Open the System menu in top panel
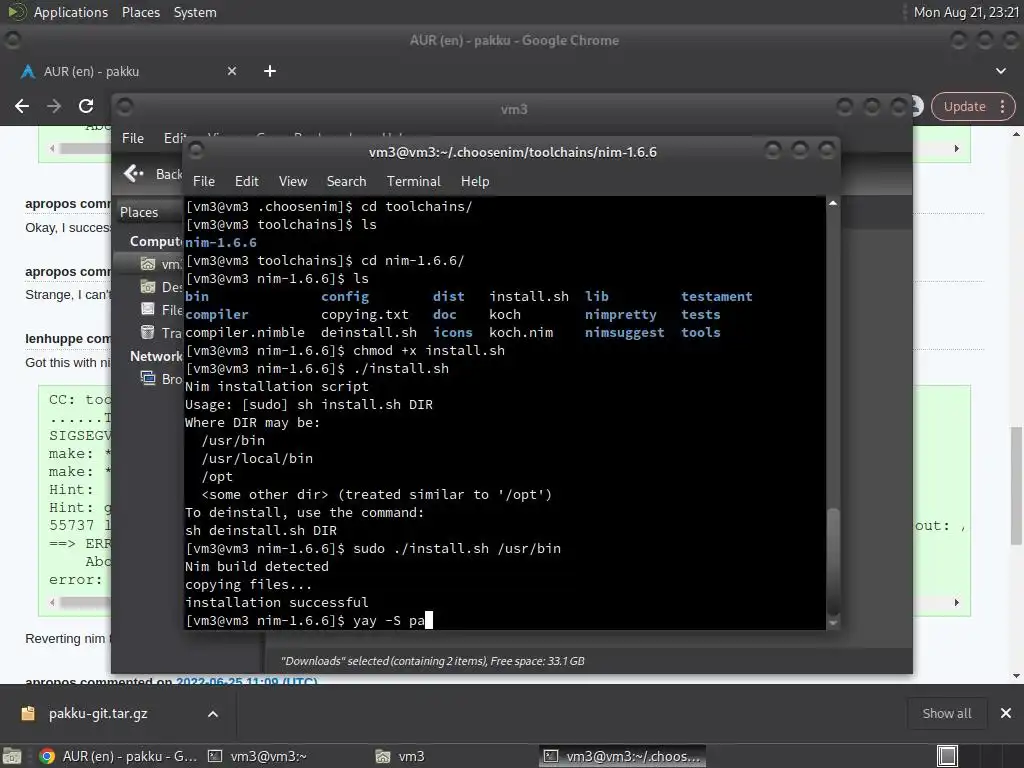The width and height of the screenshot is (1024, 768). click(x=195, y=12)
